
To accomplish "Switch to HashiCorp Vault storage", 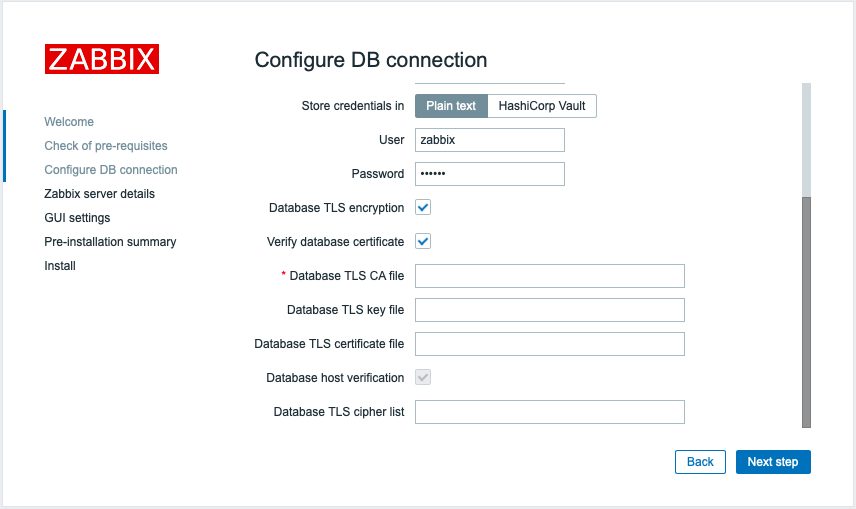I will point(542,106).
